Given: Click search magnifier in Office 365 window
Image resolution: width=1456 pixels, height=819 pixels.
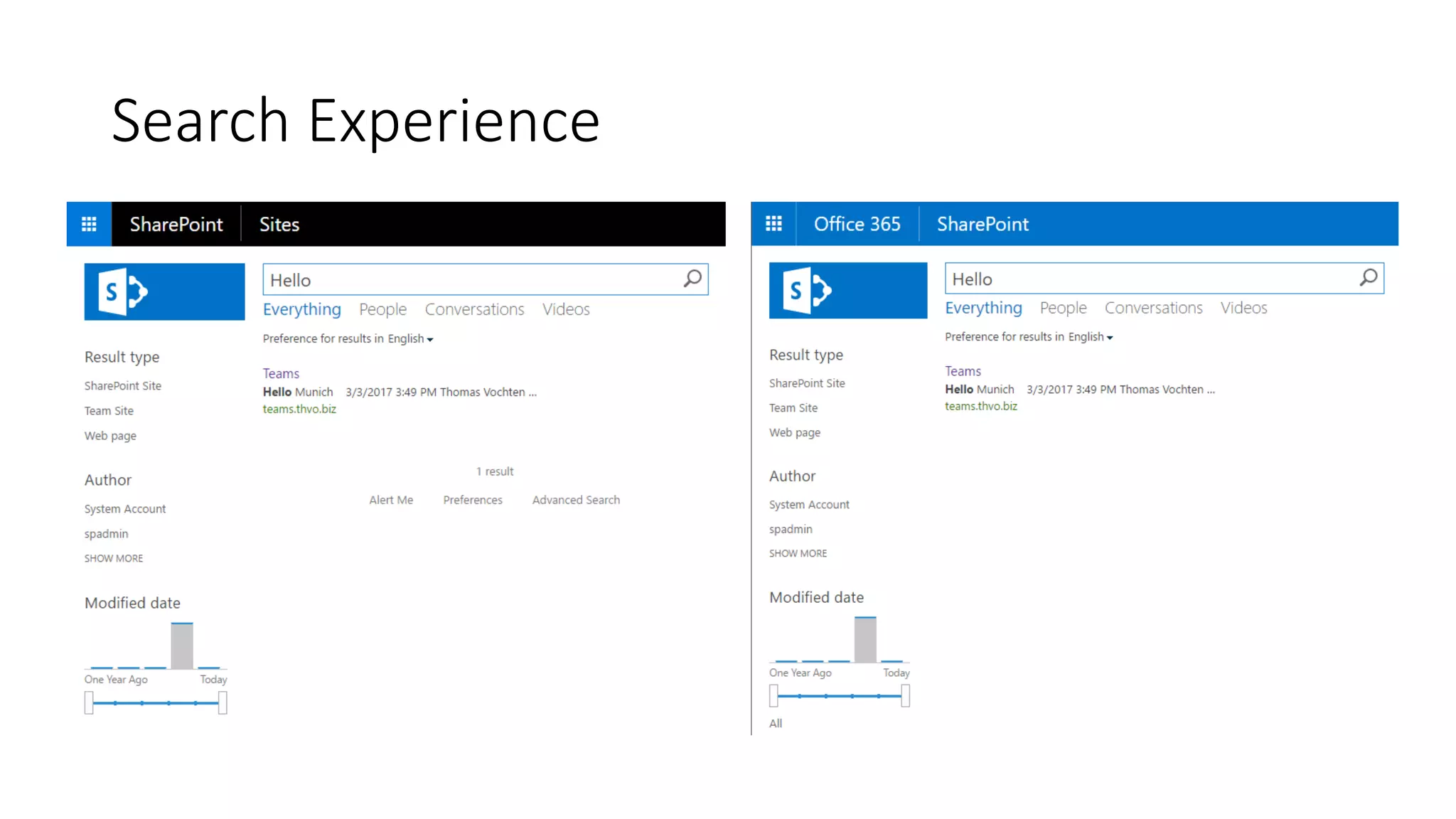Looking at the screenshot, I should point(1369,278).
